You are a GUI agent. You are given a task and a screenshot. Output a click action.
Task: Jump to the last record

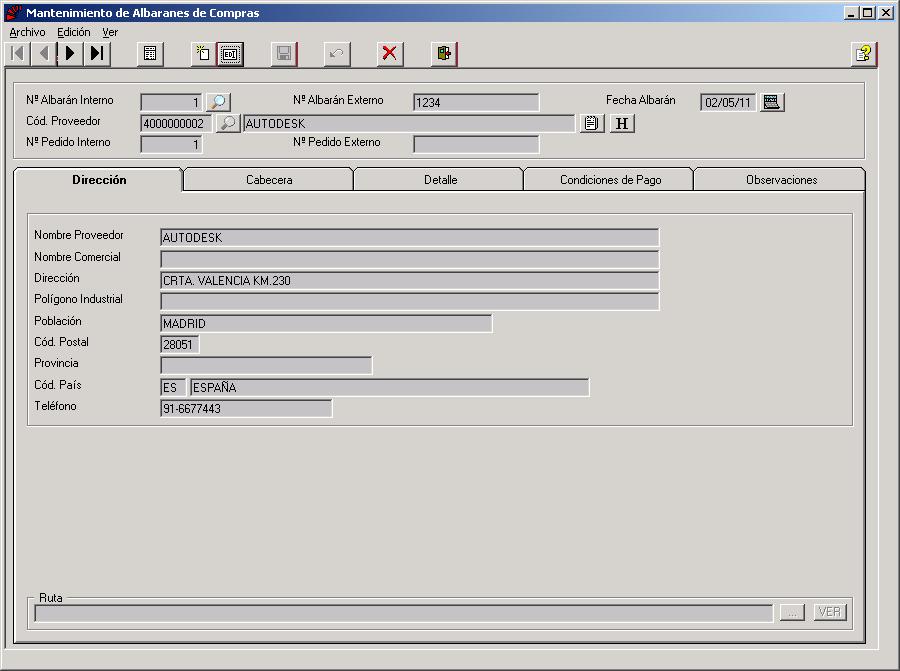click(x=97, y=54)
